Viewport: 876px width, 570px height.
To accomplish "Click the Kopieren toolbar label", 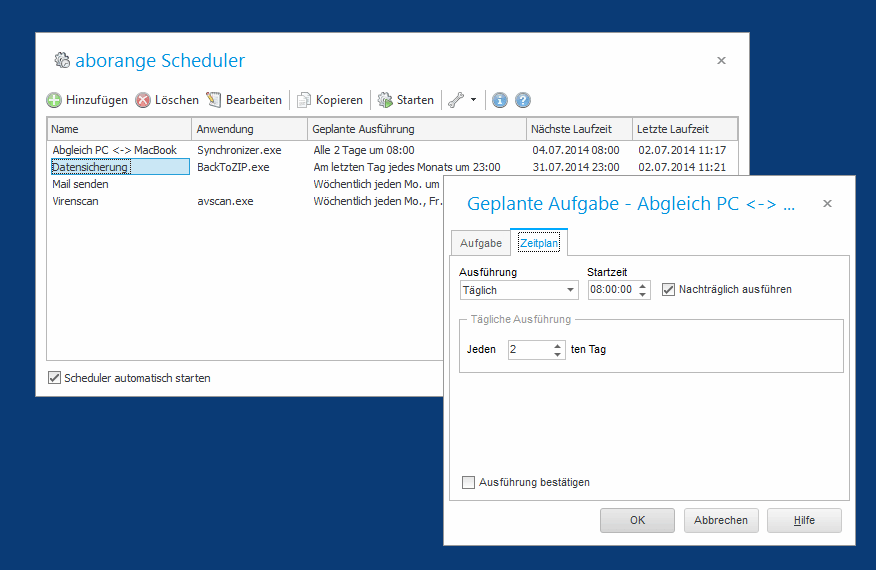I will click(x=339, y=100).
